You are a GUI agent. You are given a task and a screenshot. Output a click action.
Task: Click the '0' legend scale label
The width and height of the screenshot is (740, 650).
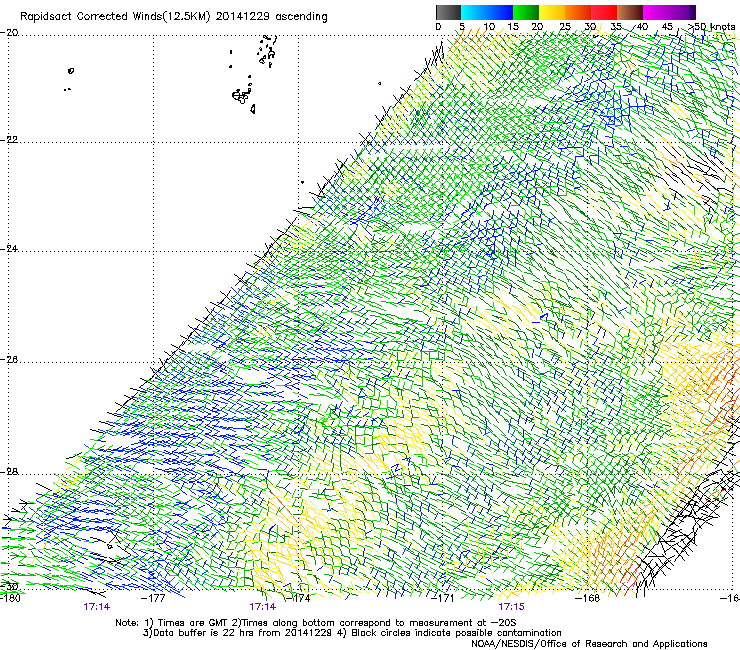tap(438, 27)
